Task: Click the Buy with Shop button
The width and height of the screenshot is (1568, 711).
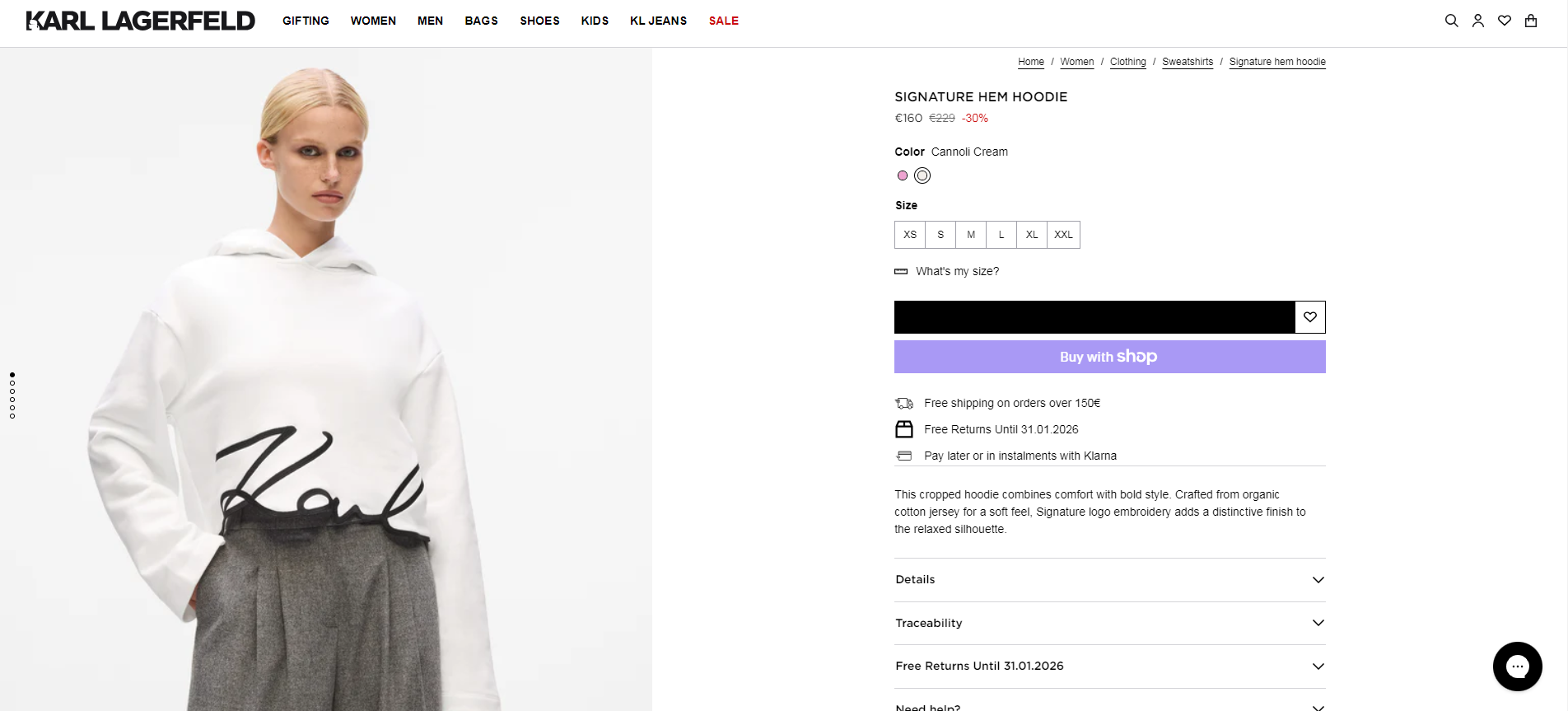Action: [x=1109, y=357]
